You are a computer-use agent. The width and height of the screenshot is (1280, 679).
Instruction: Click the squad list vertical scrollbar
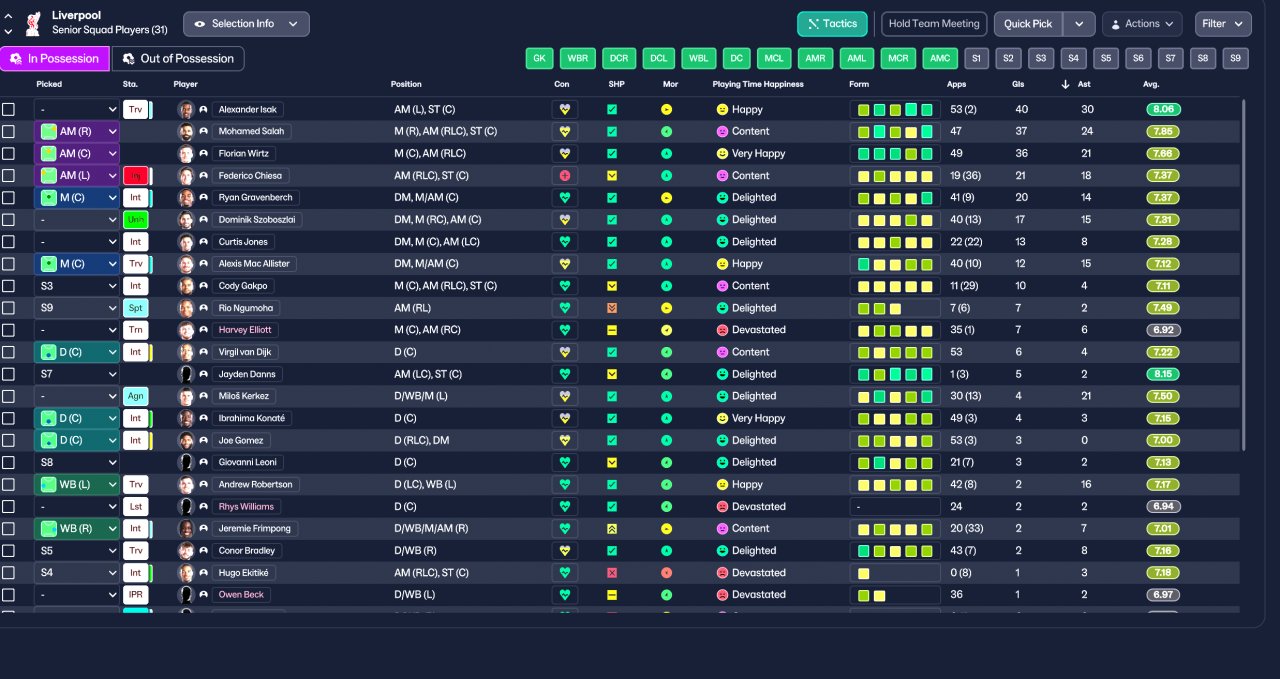(x=1245, y=275)
